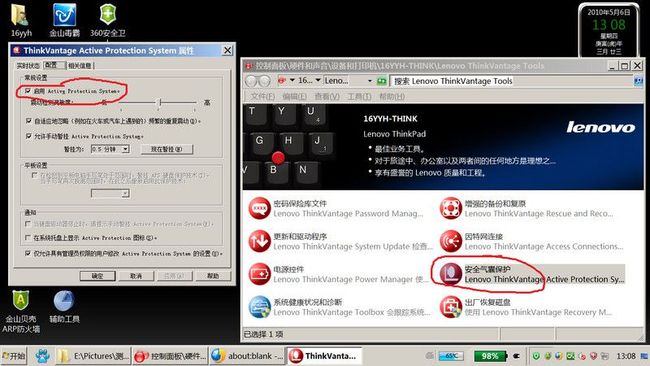
Task: Open Power Manager icon
Action: click(260, 274)
